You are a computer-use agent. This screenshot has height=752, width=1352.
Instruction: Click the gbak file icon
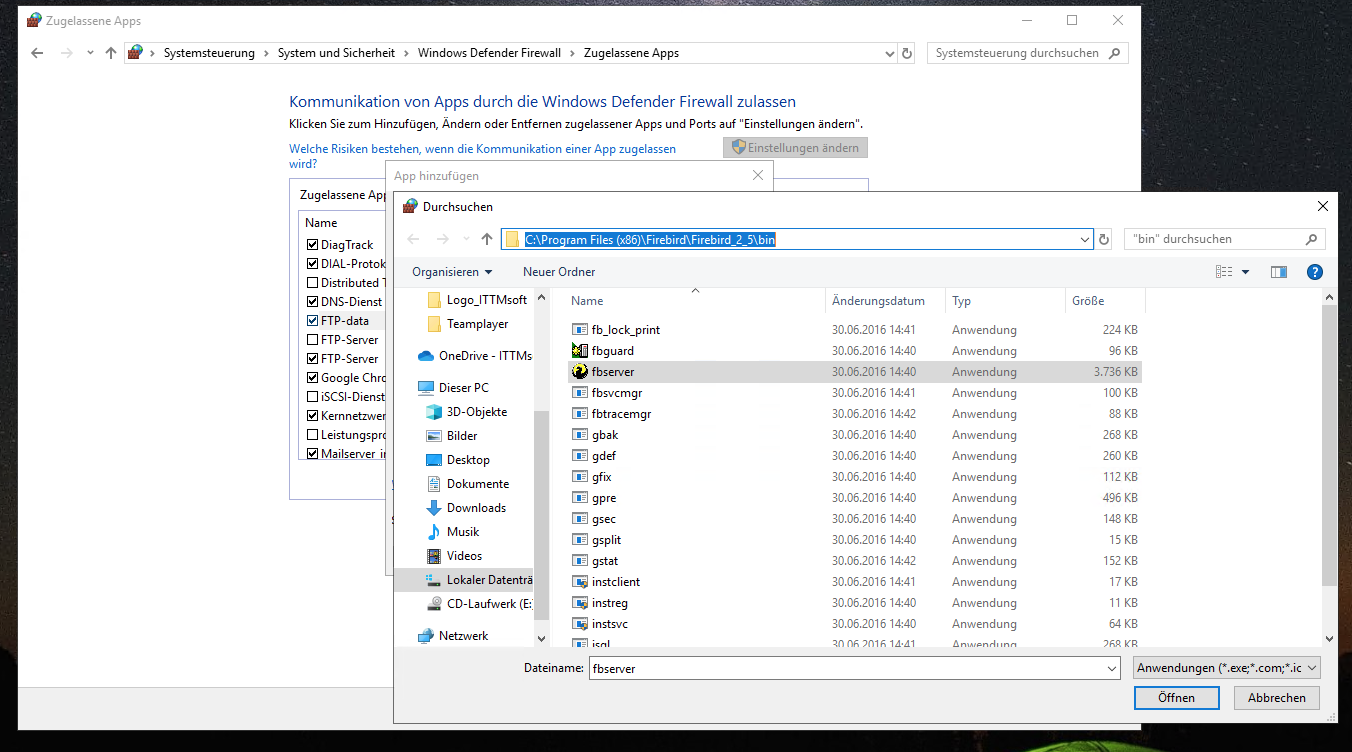pyautogui.click(x=580, y=435)
